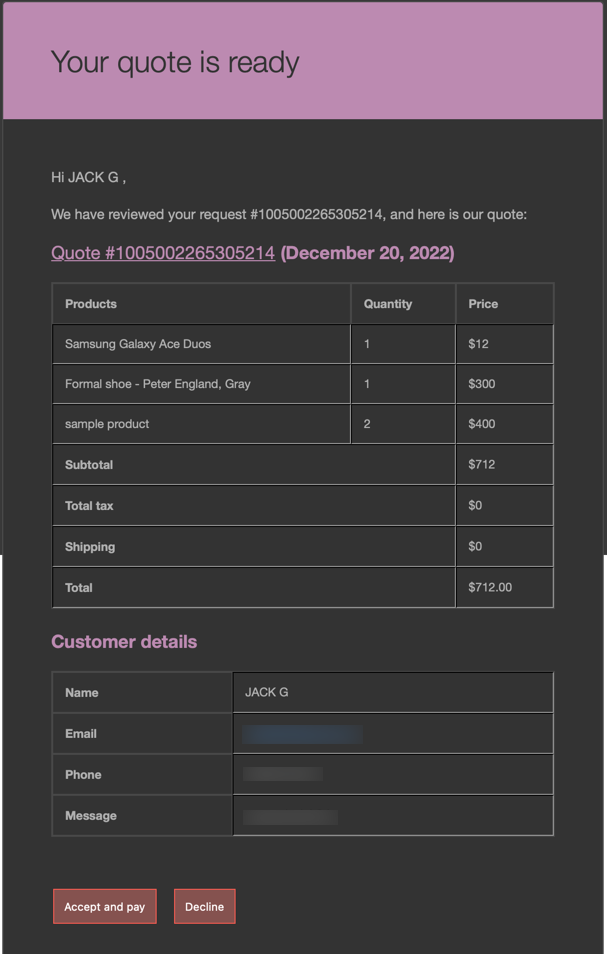
Task: Click the Customer details heading
Action: [124, 642]
